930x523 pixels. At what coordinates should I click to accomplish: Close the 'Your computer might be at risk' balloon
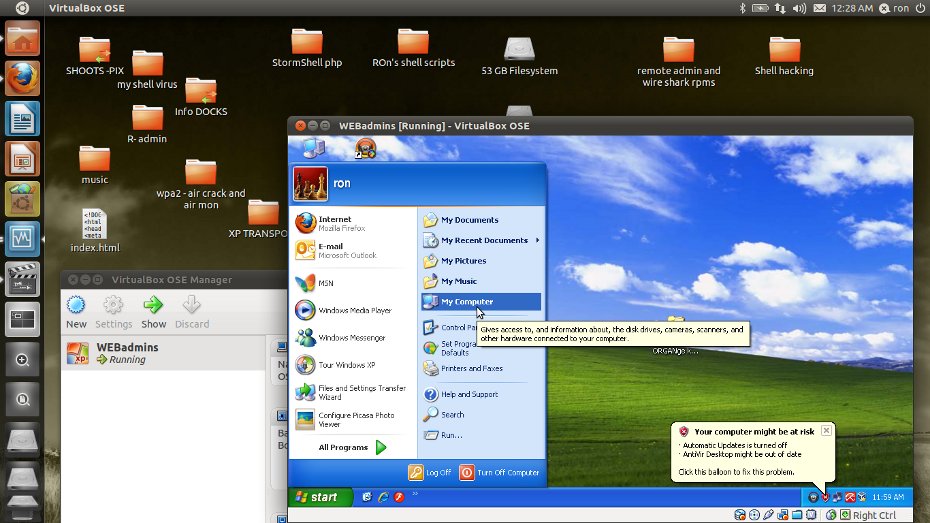(x=826, y=430)
